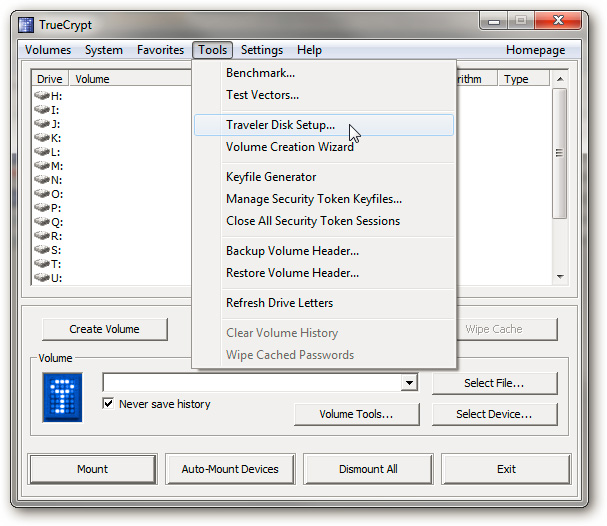Choose Manage Security Token Keyfiles...
Image resolution: width=607 pixels, height=526 pixels.
324,199
